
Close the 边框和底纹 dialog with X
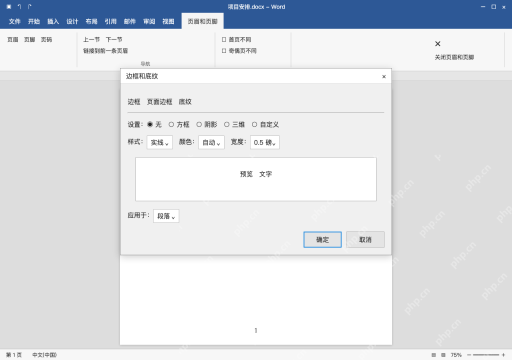[x=384, y=76]
